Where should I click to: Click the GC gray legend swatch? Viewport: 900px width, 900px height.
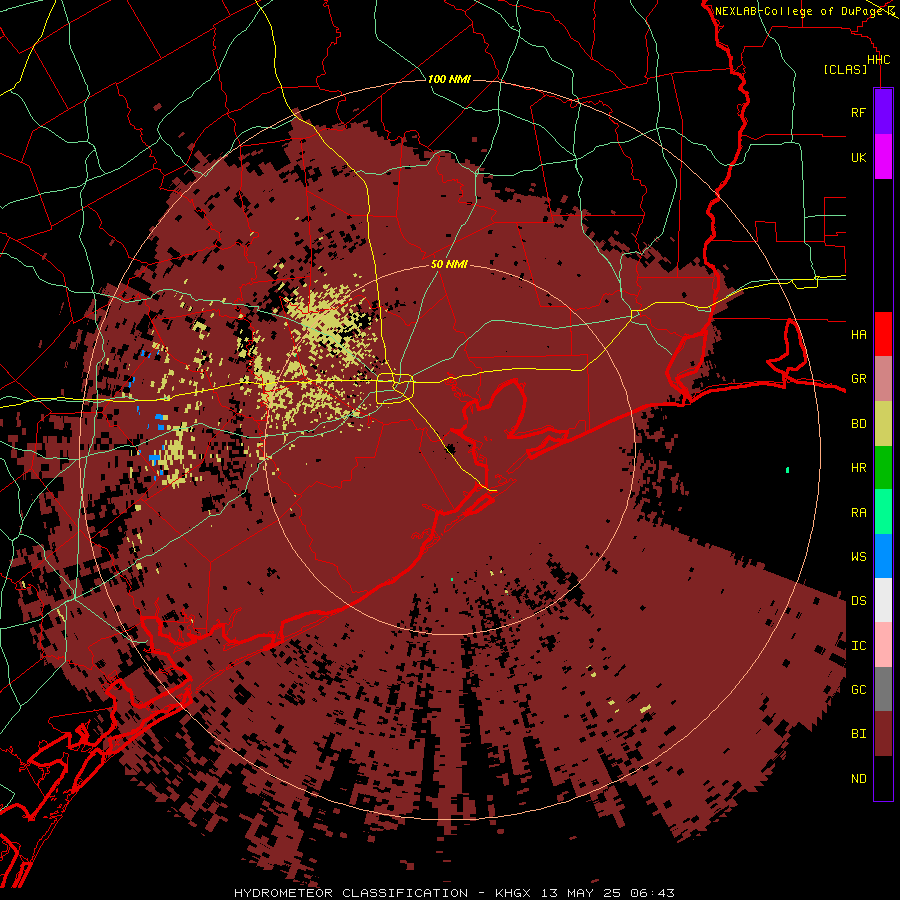883,689
